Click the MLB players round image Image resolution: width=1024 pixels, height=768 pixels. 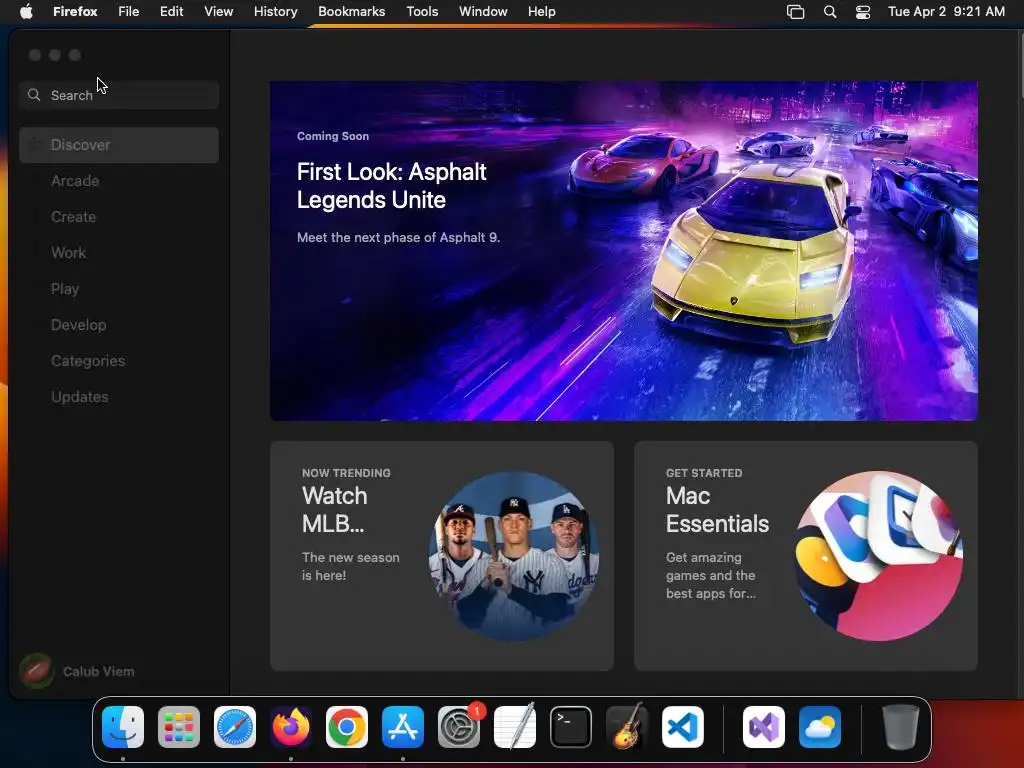pyautogui.click(x=514, y=556)
